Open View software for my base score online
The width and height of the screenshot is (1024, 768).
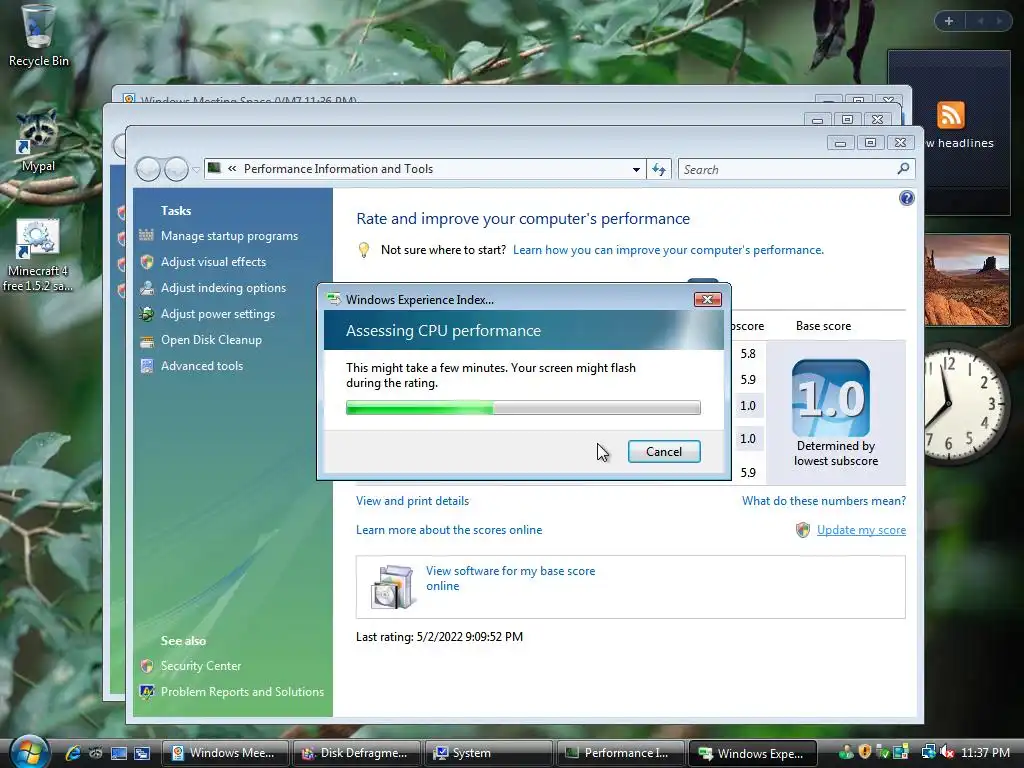(510, 579)
